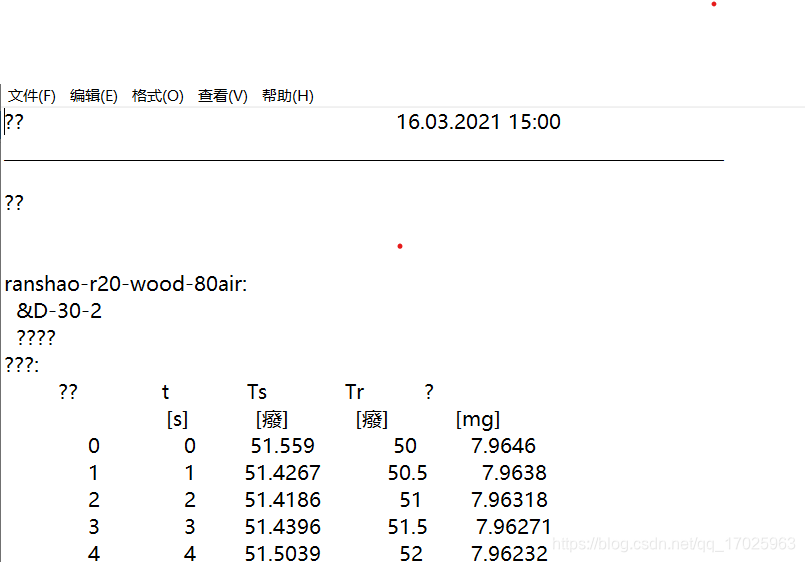805x562 pixels.
Task: Click the Tr column header
Action: [354, 392]
